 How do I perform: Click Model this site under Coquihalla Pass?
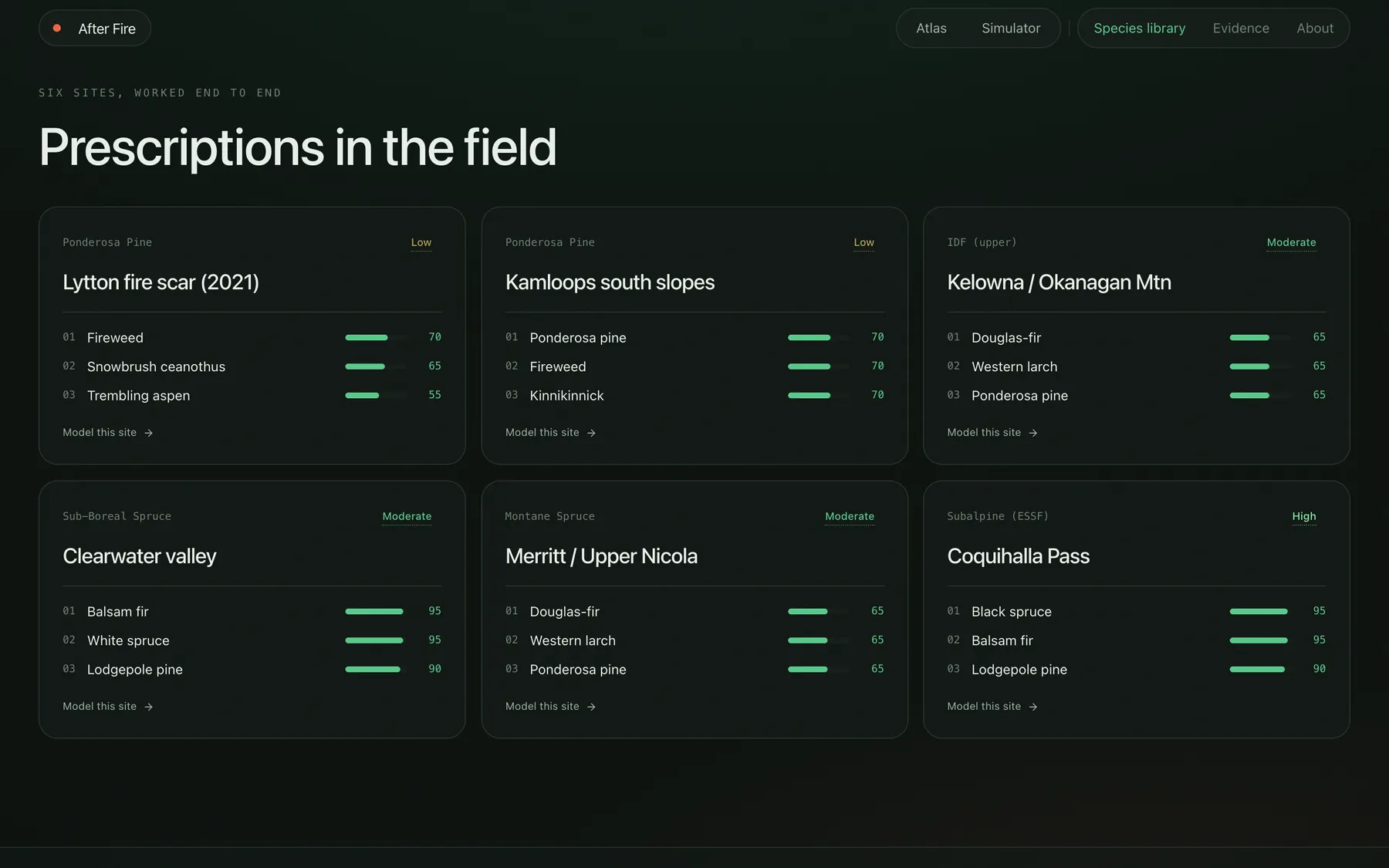(x=992, y=707)
